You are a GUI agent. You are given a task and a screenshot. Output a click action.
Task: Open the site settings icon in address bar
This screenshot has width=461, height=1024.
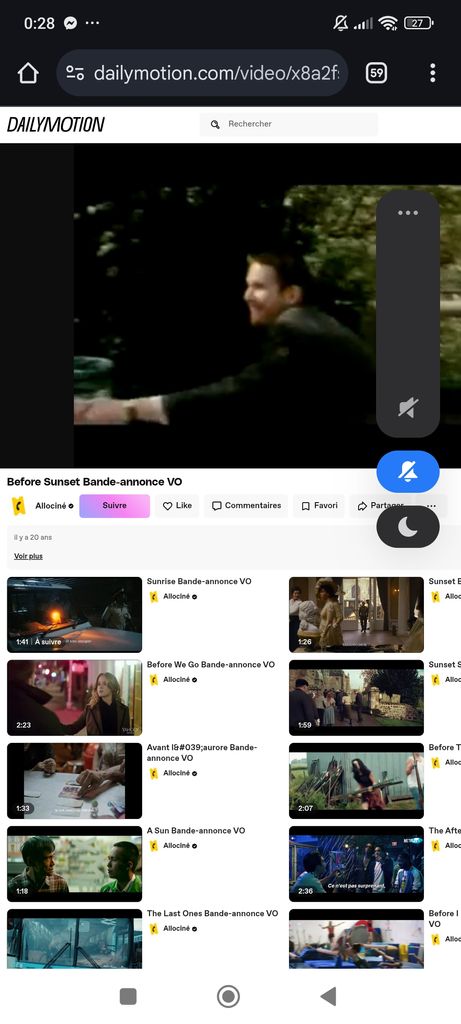pos(75,73)
